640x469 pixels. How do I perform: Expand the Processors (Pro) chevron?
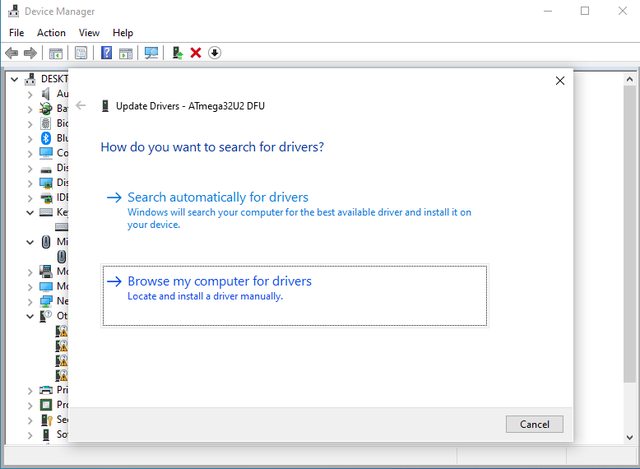click(30, 405)
